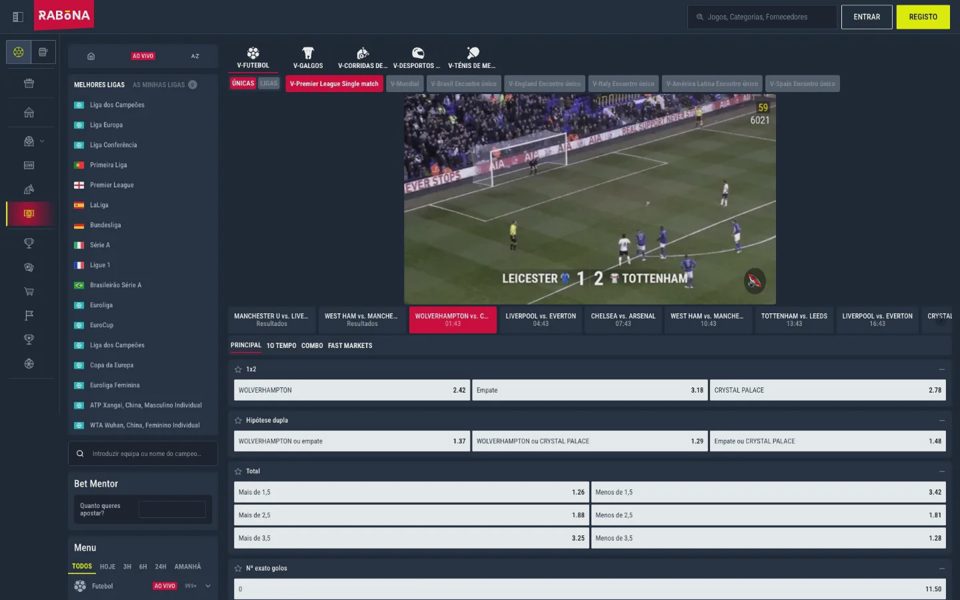Select the Liverpool vs. Everton 04:43 match
Screen dimensions: 960x600
[541, 320]
